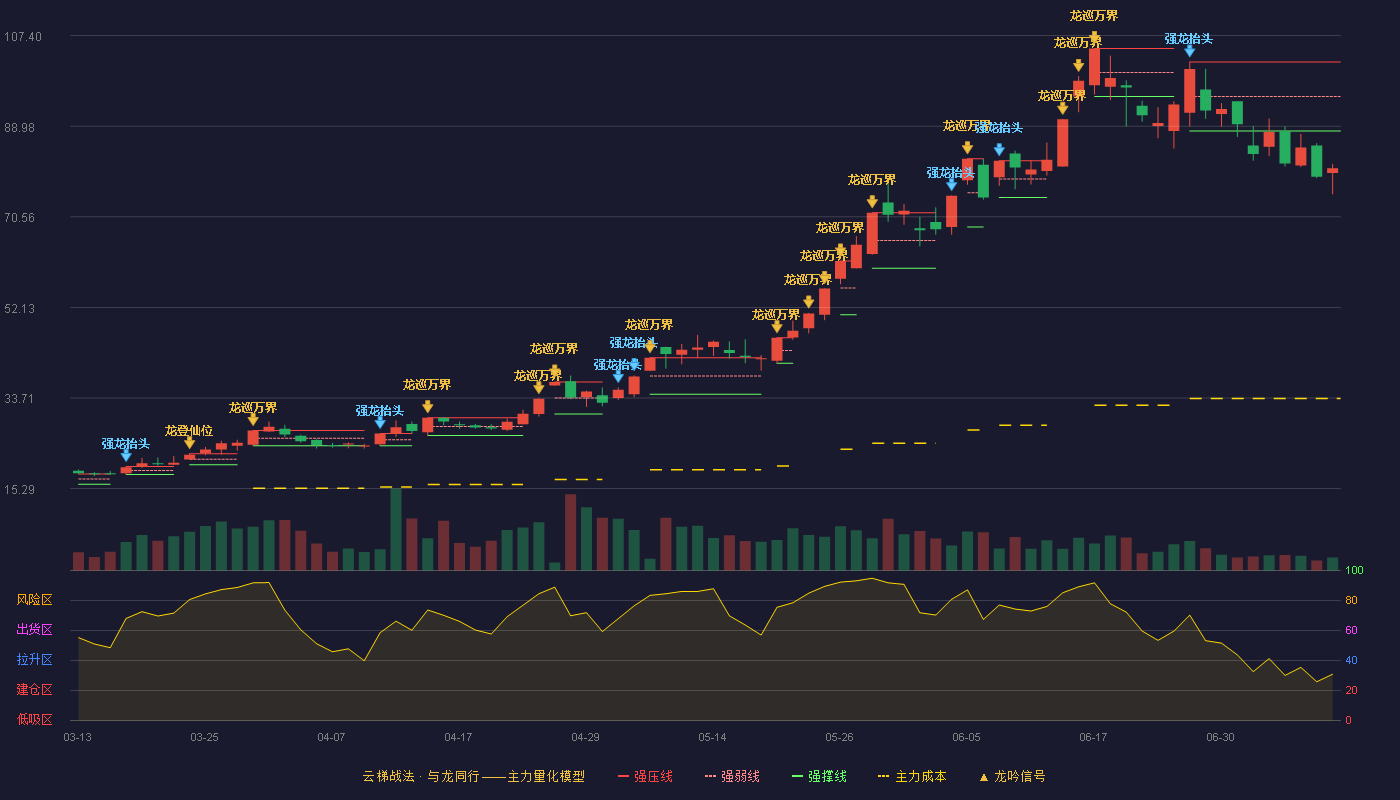Toggle the 强弱线 legend item
The height and width of the screenshot is (800, 1400).
coord(732,776)
